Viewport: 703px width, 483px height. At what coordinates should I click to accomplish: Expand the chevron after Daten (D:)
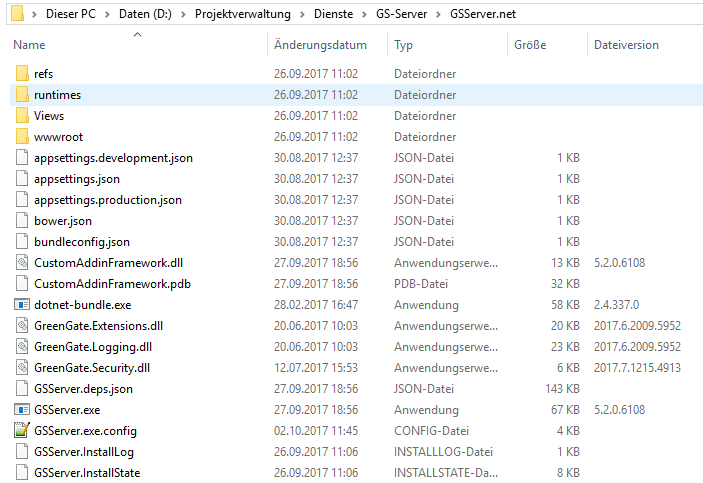[x=183, y=14]
